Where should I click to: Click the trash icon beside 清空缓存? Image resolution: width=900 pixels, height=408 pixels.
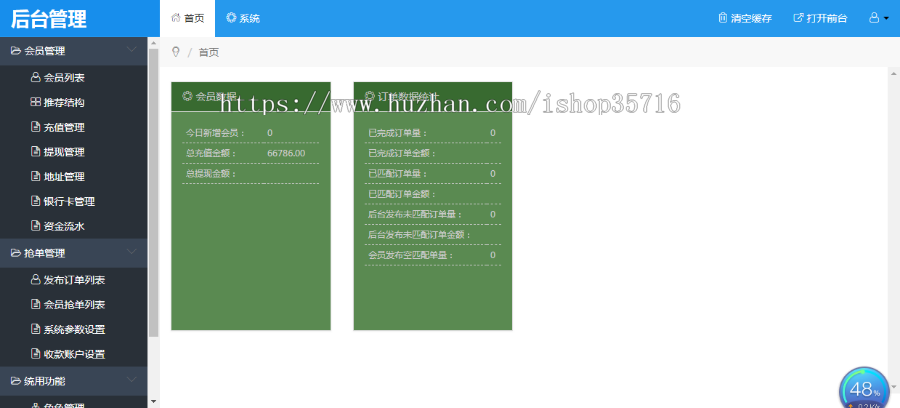(x=723, y=18)
